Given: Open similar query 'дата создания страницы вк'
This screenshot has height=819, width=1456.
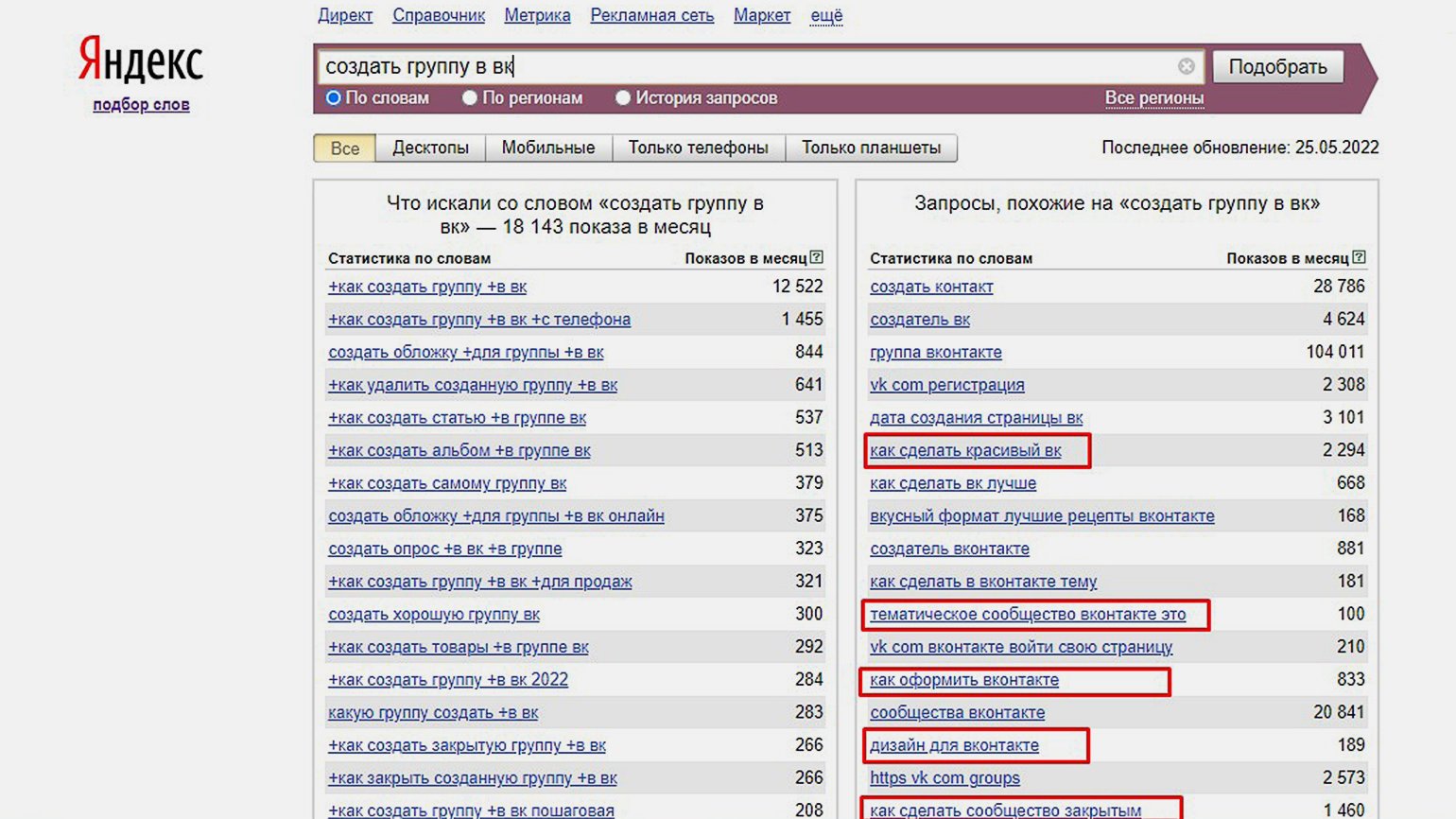Looking at the screenshot, I should 977,417.
